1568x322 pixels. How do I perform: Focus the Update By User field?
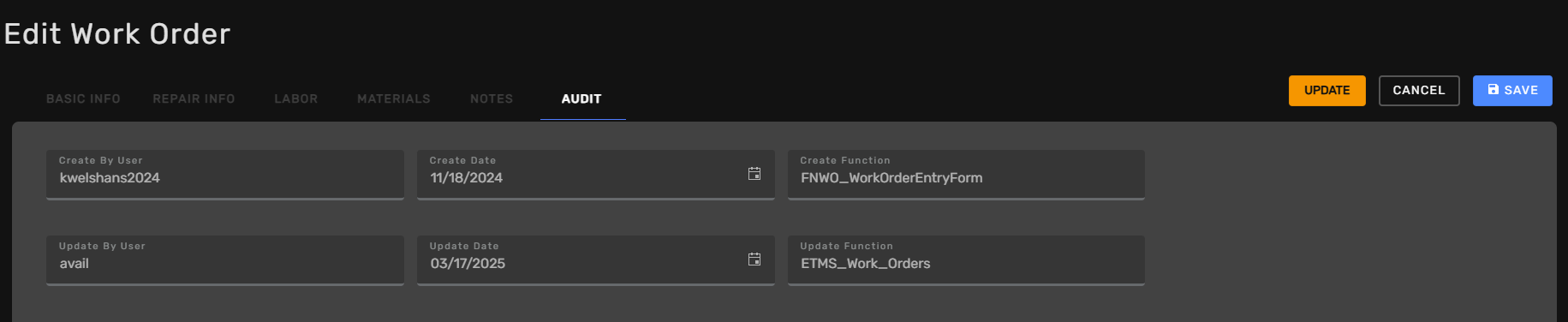click(x=225, y=260)
